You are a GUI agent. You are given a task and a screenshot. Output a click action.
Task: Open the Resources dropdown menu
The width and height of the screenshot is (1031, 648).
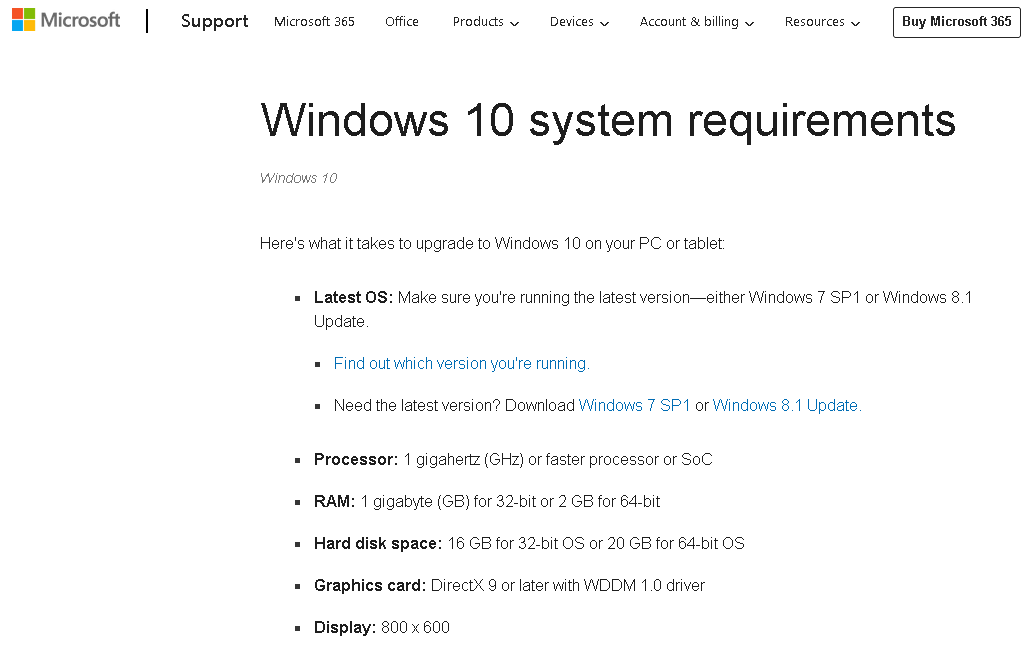coord(822,22)
